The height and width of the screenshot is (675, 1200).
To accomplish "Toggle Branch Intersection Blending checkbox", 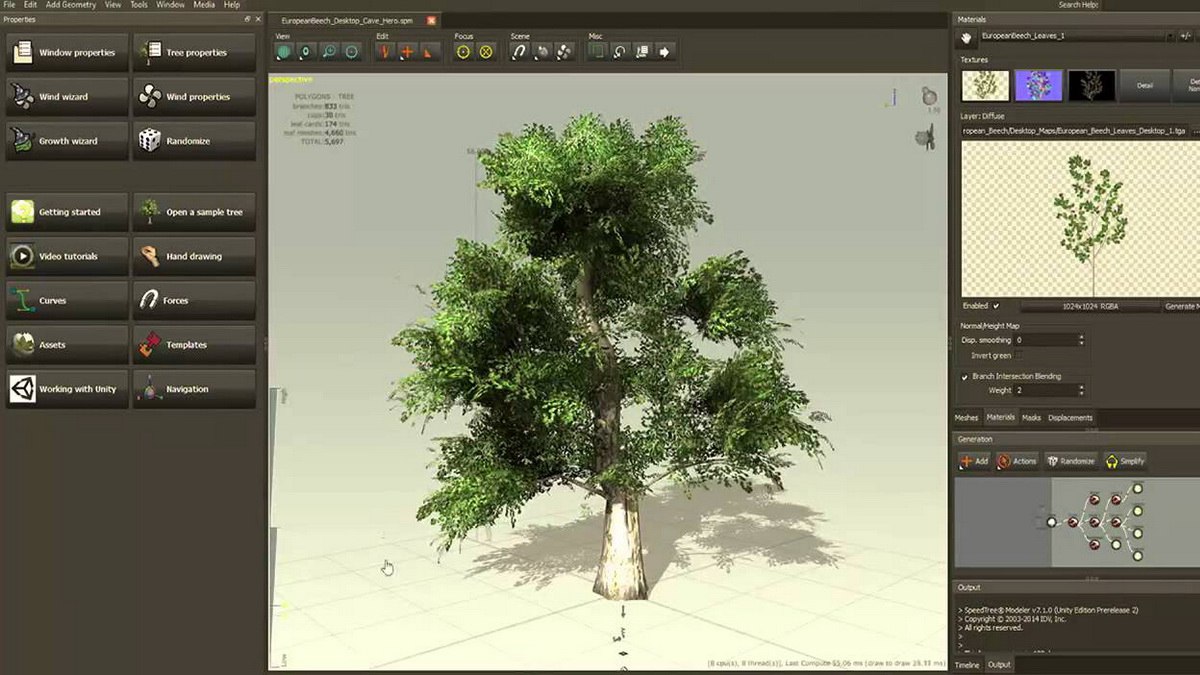I will (964, 376).
